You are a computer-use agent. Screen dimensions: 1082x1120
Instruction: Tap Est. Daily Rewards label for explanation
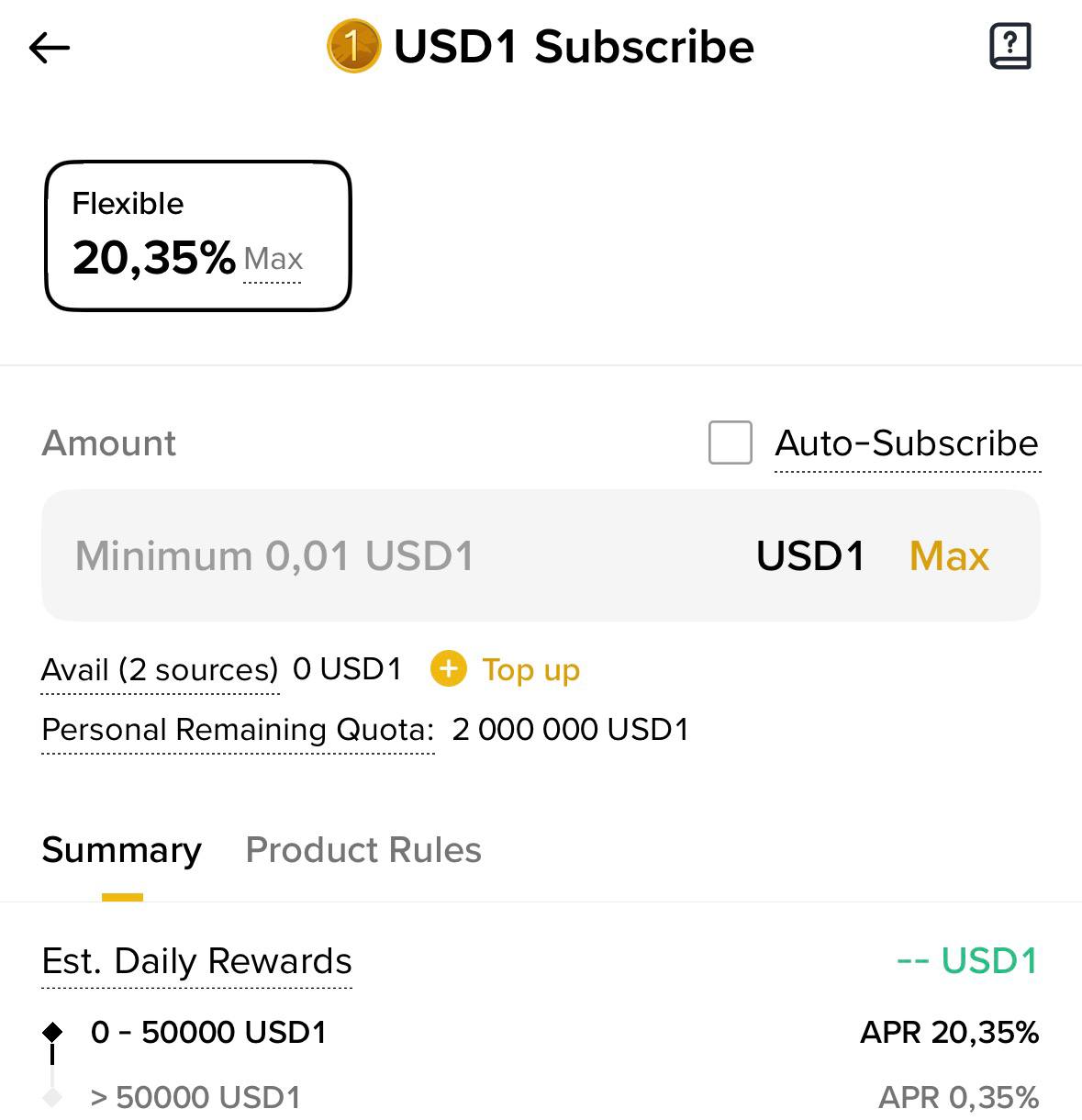point(197,961)
